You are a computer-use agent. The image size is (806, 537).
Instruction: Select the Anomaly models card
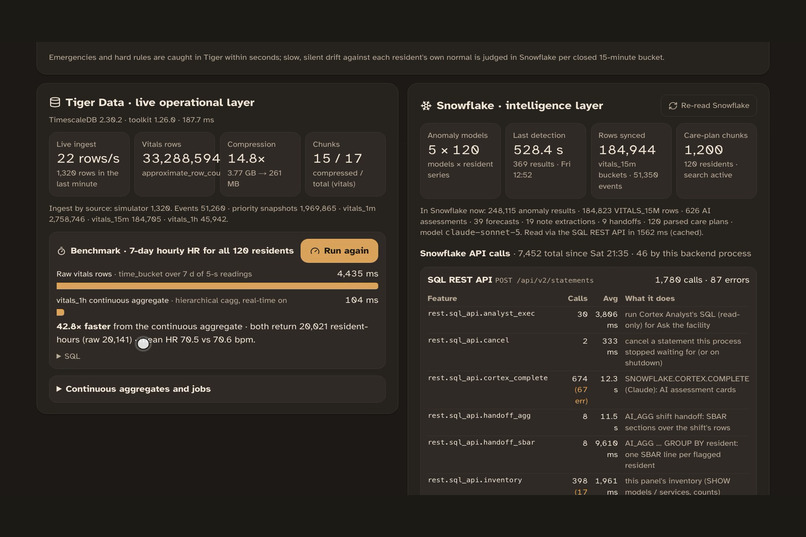461,160
